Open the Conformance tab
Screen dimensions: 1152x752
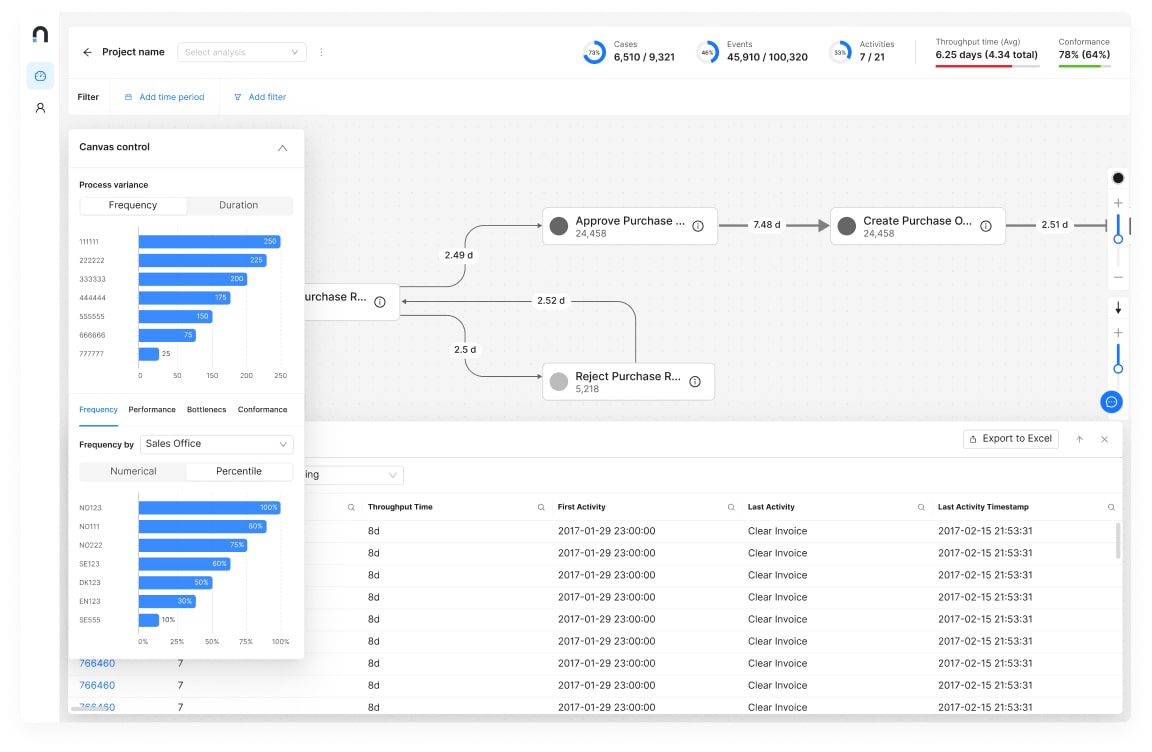pos(262,410)
